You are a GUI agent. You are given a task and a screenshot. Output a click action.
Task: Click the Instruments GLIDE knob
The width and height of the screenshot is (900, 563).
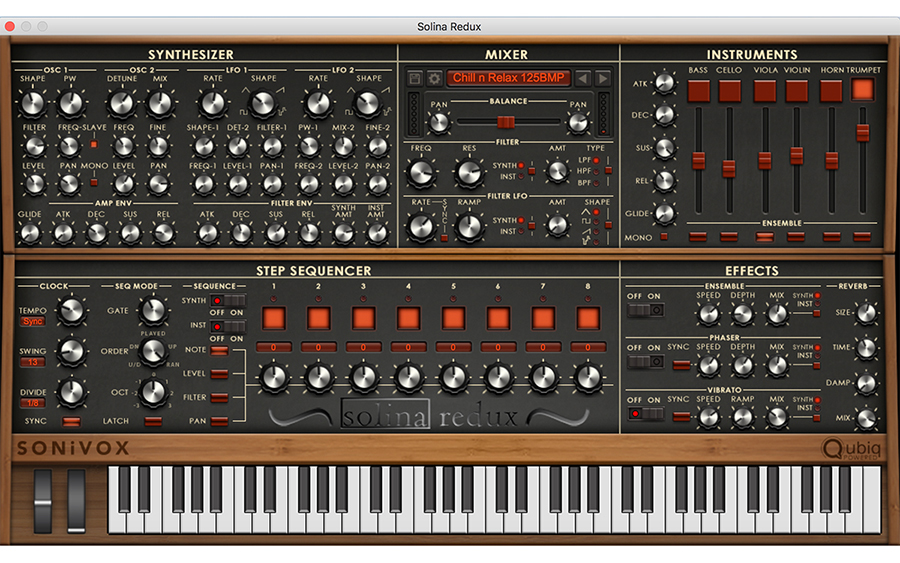pyautogui.click(x=665, y=213)
